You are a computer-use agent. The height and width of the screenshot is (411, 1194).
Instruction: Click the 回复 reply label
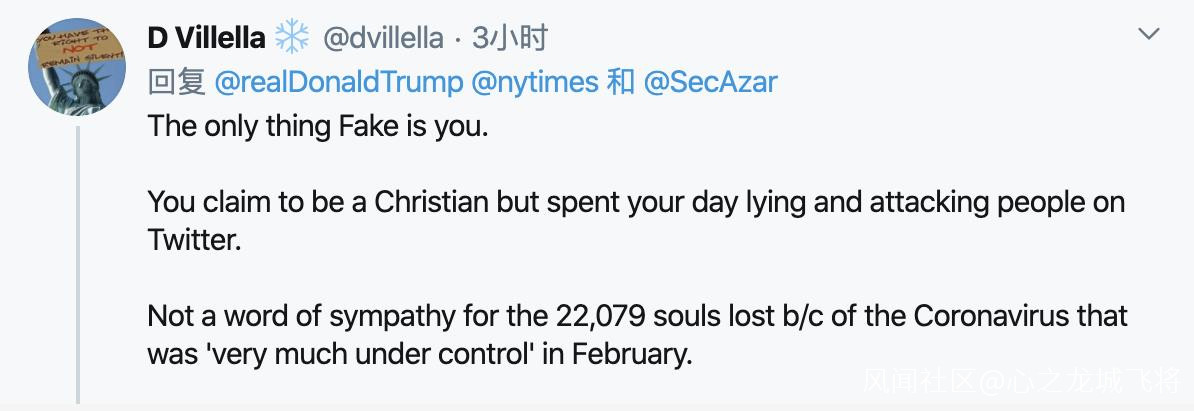click(176, 82)
